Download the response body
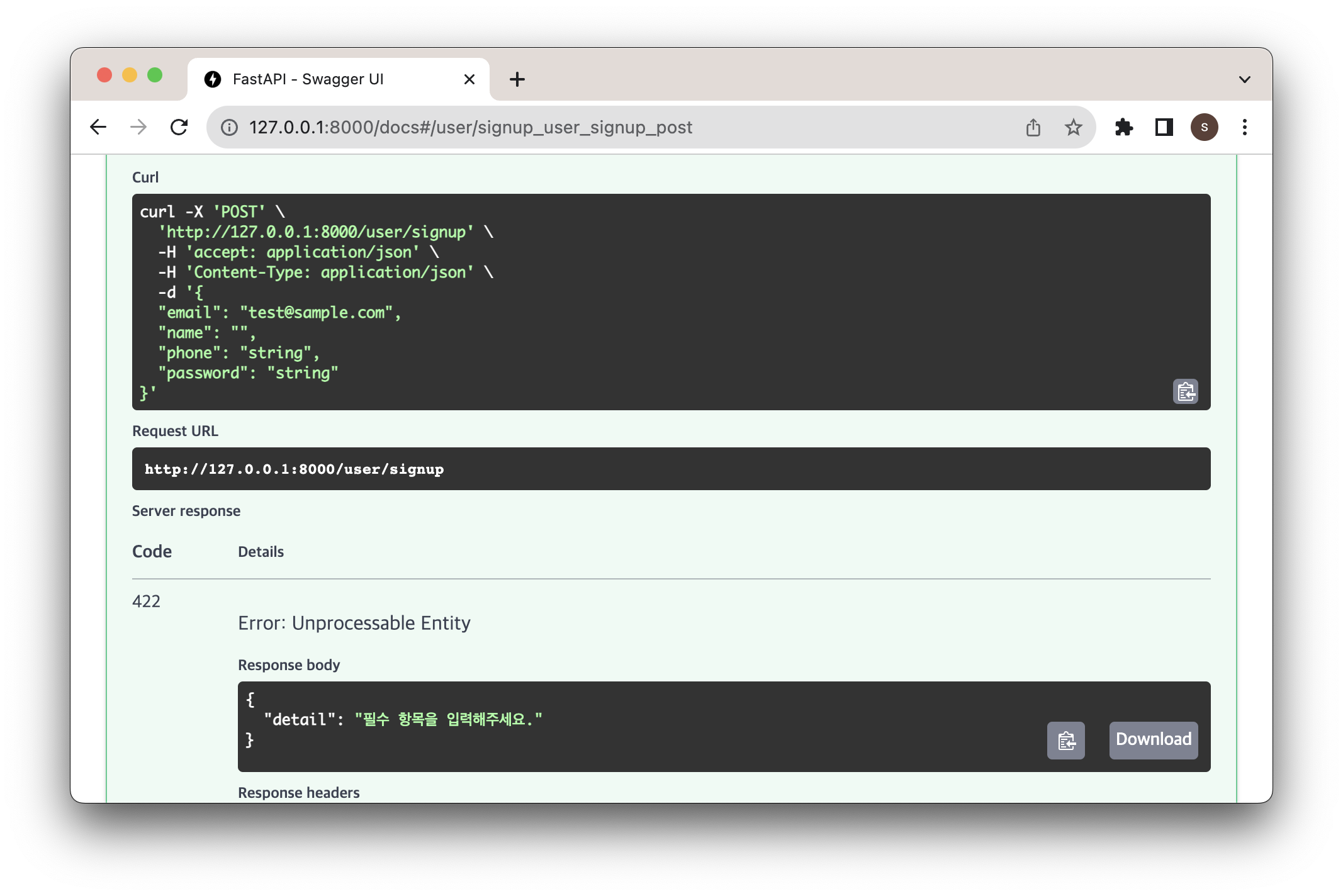 [x=1153, y=739]
